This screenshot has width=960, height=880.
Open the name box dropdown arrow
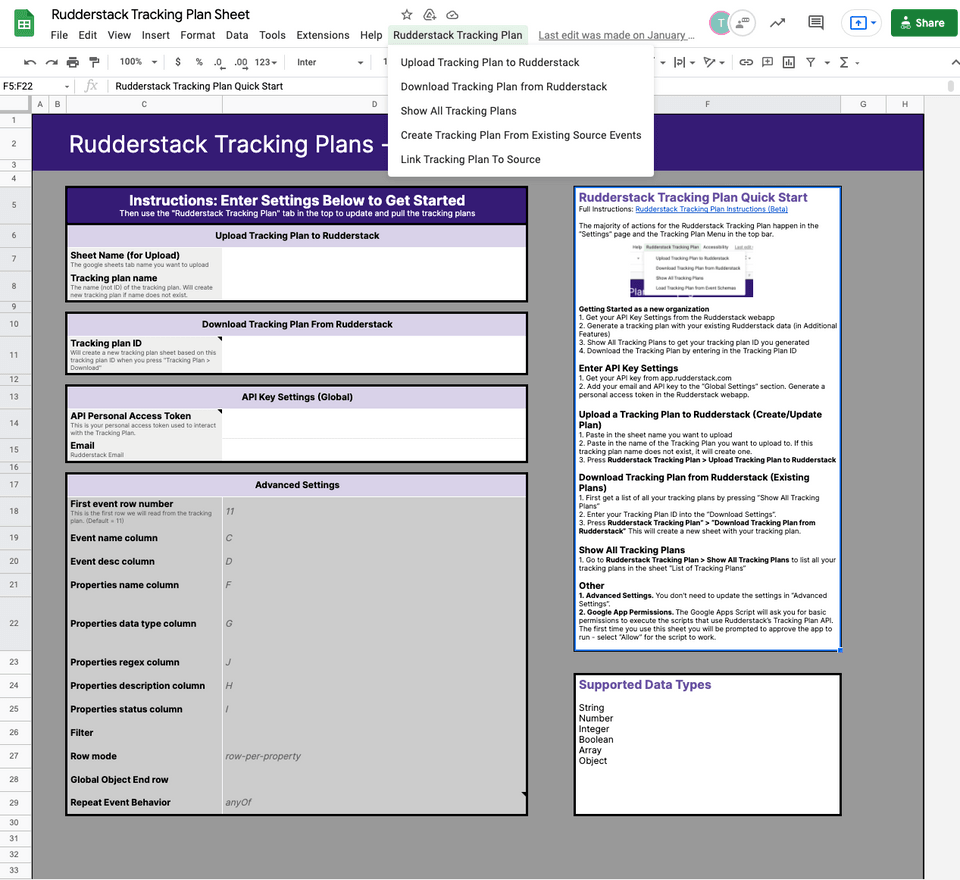(67, 86)
